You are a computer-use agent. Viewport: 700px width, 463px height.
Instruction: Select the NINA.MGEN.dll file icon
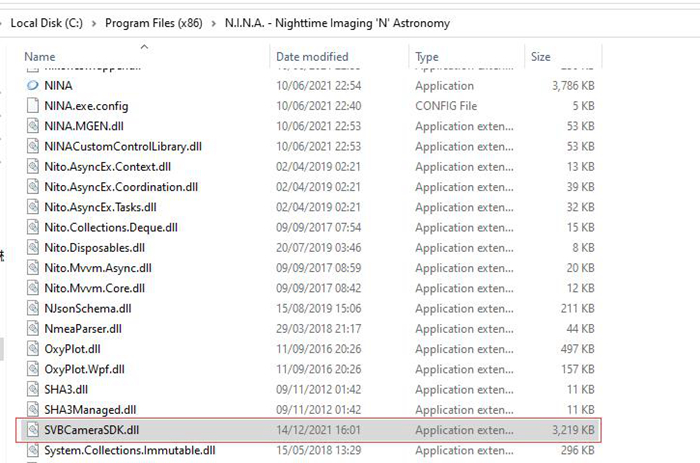tap(33, 126)
